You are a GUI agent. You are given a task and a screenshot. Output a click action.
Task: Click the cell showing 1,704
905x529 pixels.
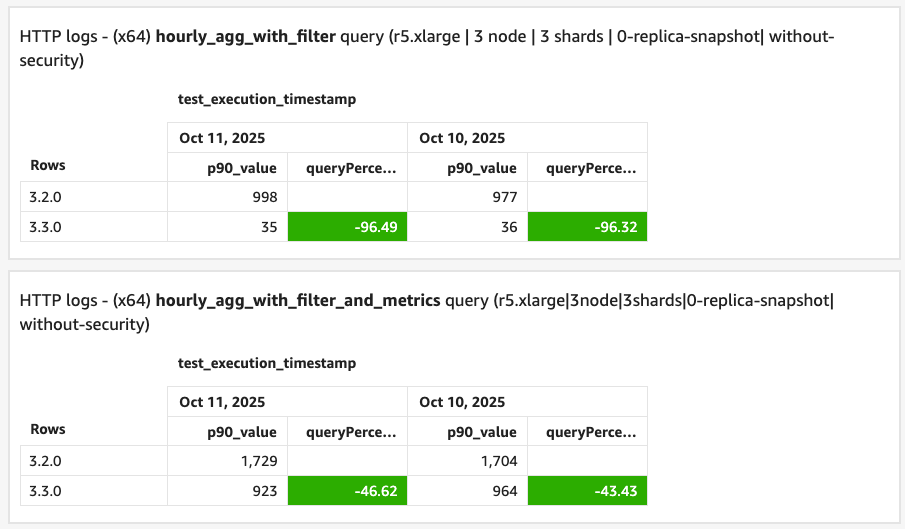[x=467, y=461]
